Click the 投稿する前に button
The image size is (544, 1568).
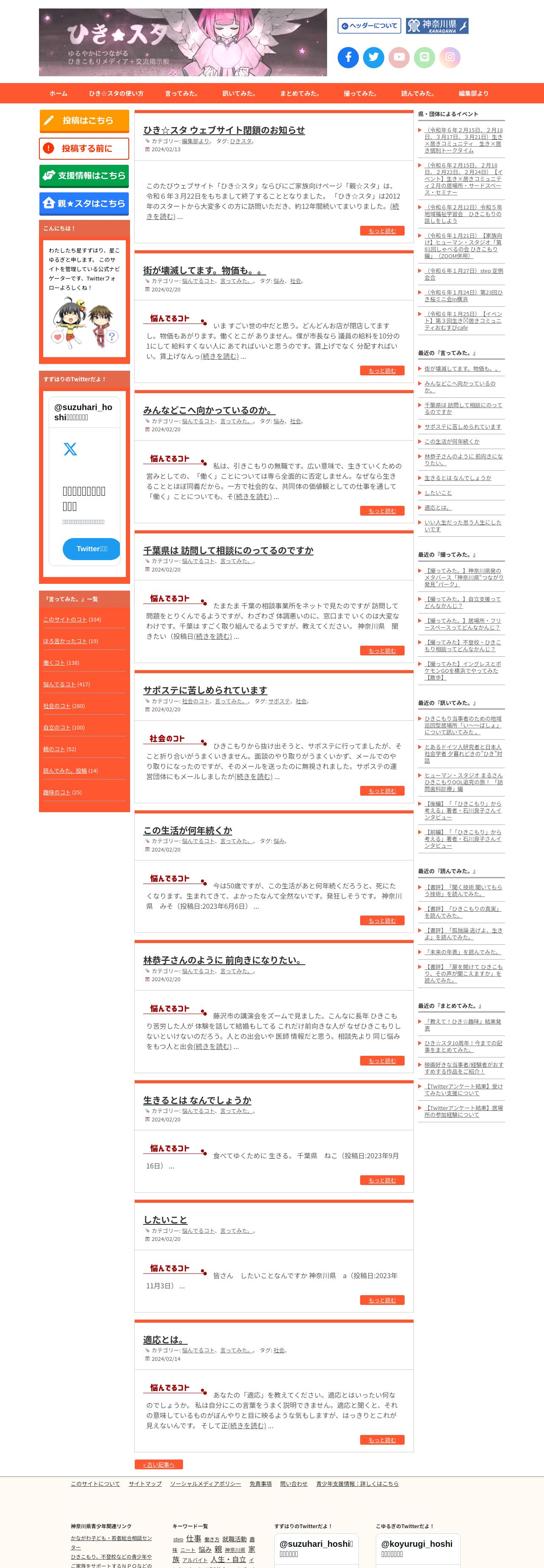pyautogui.click(x=84, y=149)
